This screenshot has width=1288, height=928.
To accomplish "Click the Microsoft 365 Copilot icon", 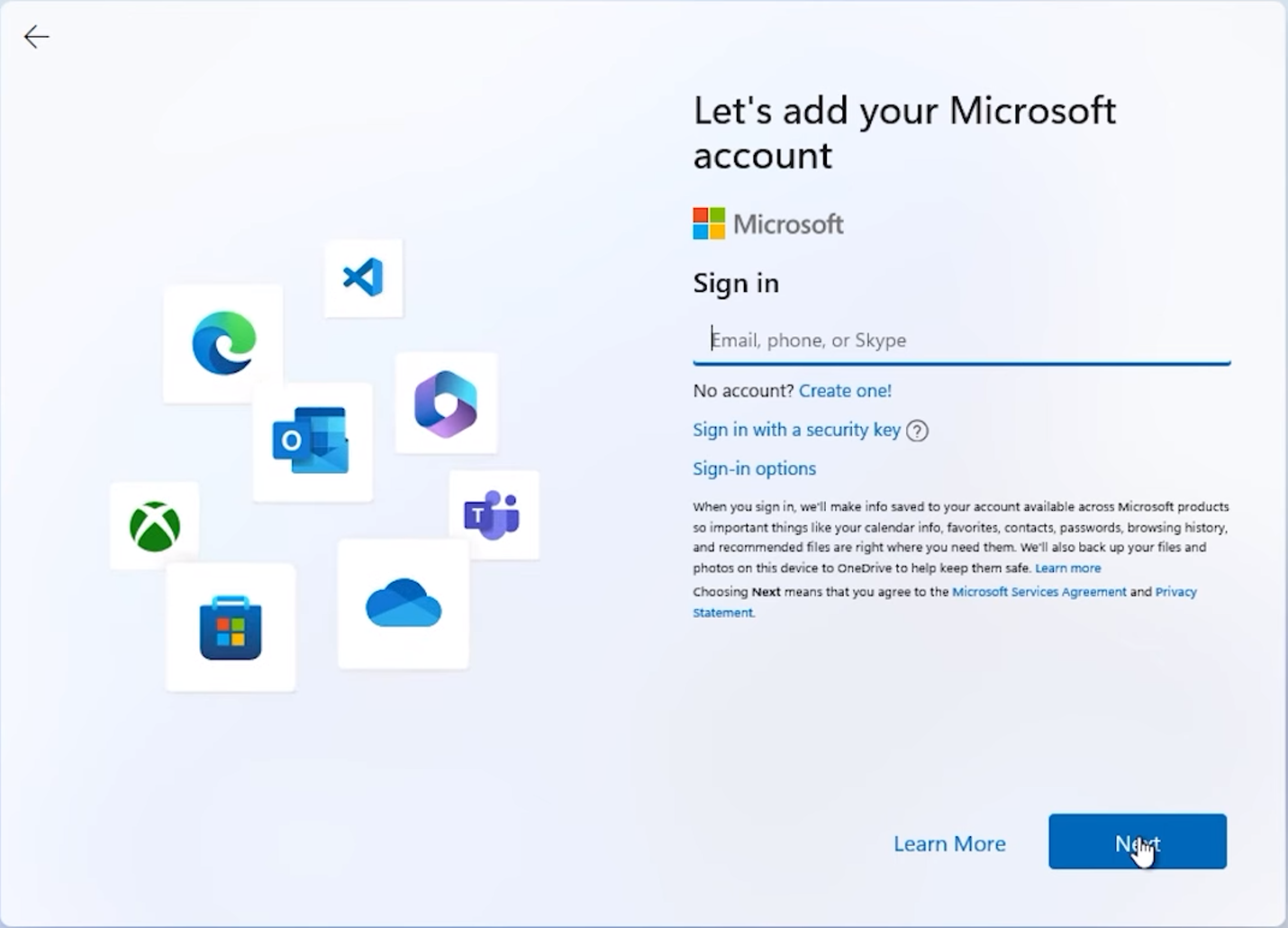I will point(446,404).
